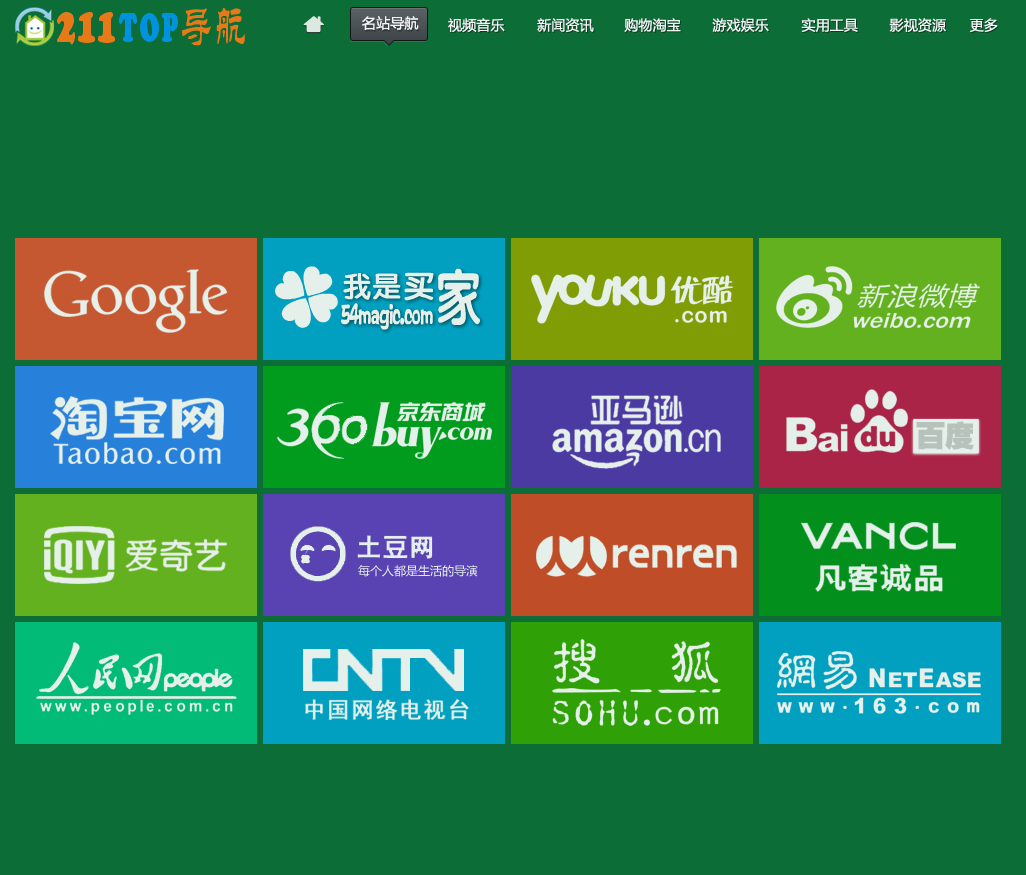Open the 新闻资讯 menu item
The height and width of the screenshot is (875, 1026).
(x=565, y=26)
